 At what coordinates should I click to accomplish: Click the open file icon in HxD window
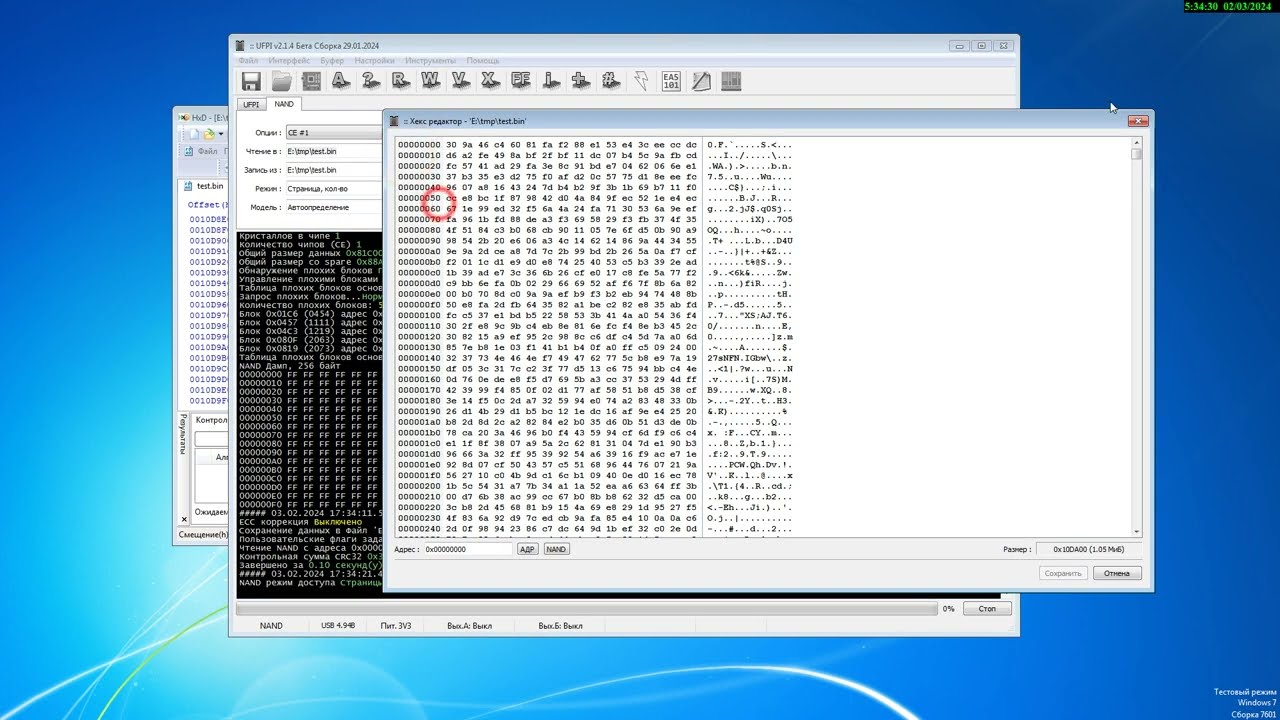coord(209,134)
